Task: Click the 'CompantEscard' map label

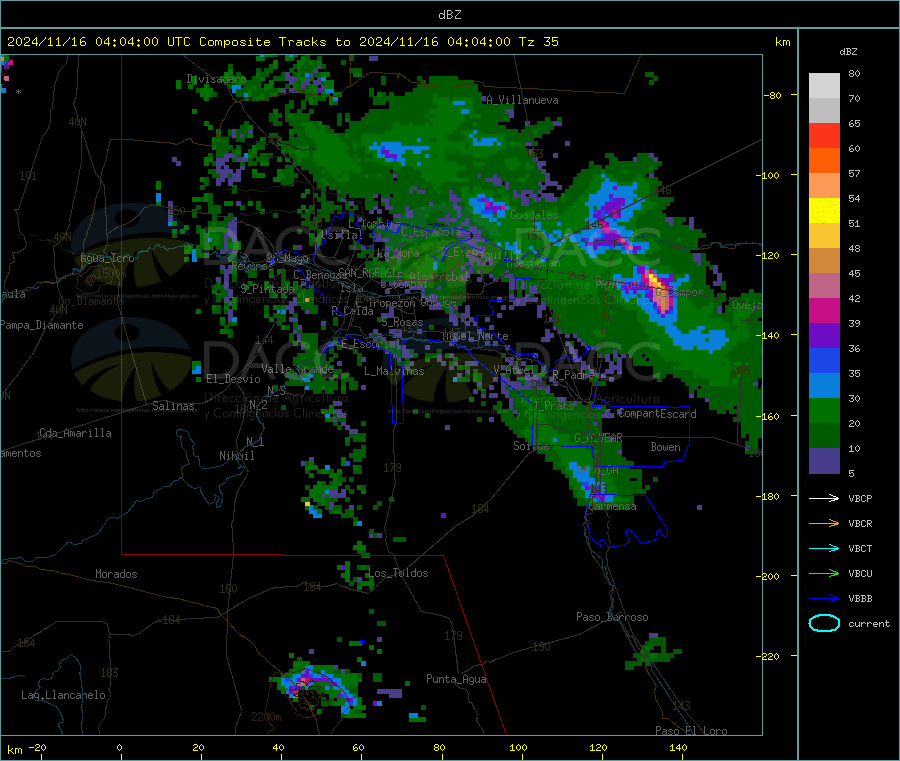Action: tap(657, 413)
